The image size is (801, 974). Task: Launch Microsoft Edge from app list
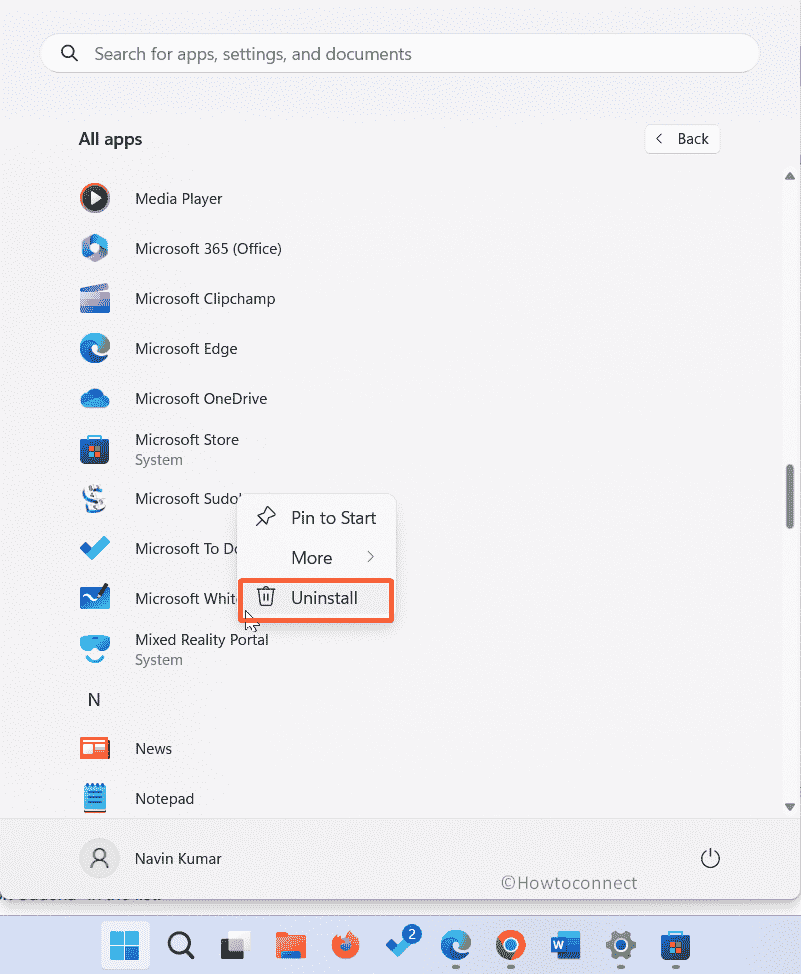coord(95,348)
